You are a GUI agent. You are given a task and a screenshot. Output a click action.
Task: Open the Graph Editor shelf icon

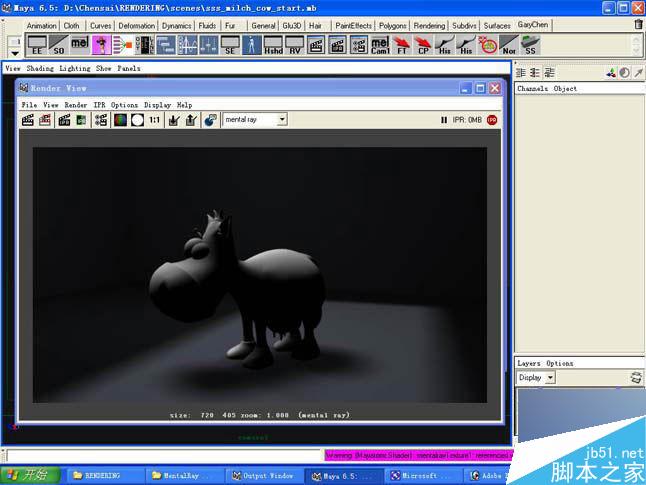(x=187, y=45)
